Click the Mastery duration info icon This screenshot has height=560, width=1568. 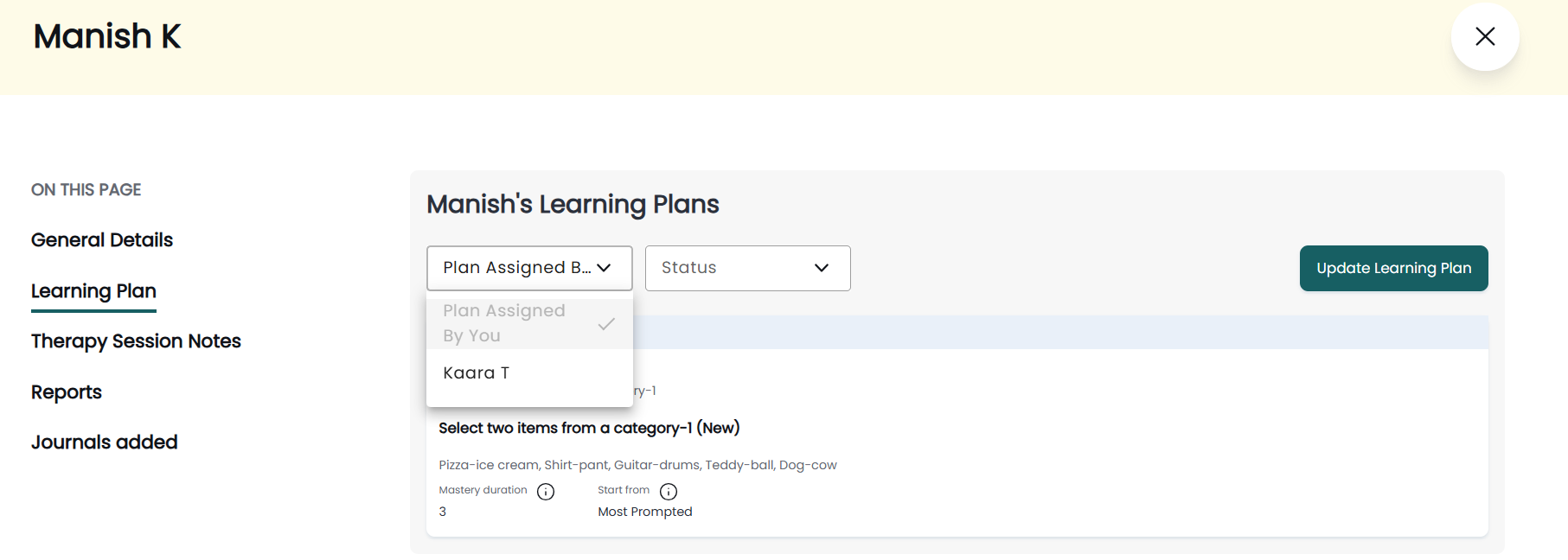(546, 492)
